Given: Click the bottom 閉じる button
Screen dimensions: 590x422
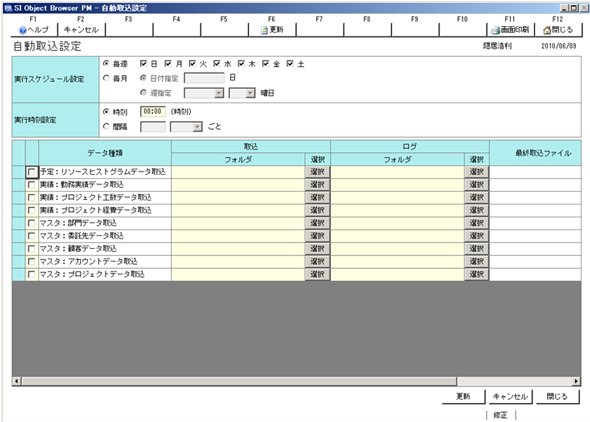Looking at the screenshot, I should coord(558,396).
